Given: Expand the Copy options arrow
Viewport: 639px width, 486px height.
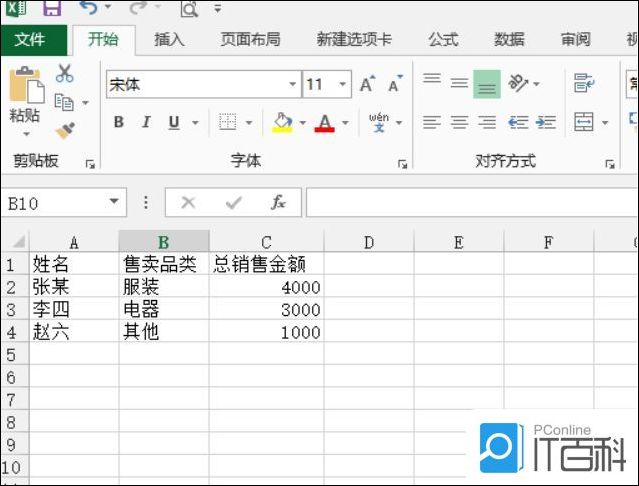Looking at the screenshot, I should (85, 103).
